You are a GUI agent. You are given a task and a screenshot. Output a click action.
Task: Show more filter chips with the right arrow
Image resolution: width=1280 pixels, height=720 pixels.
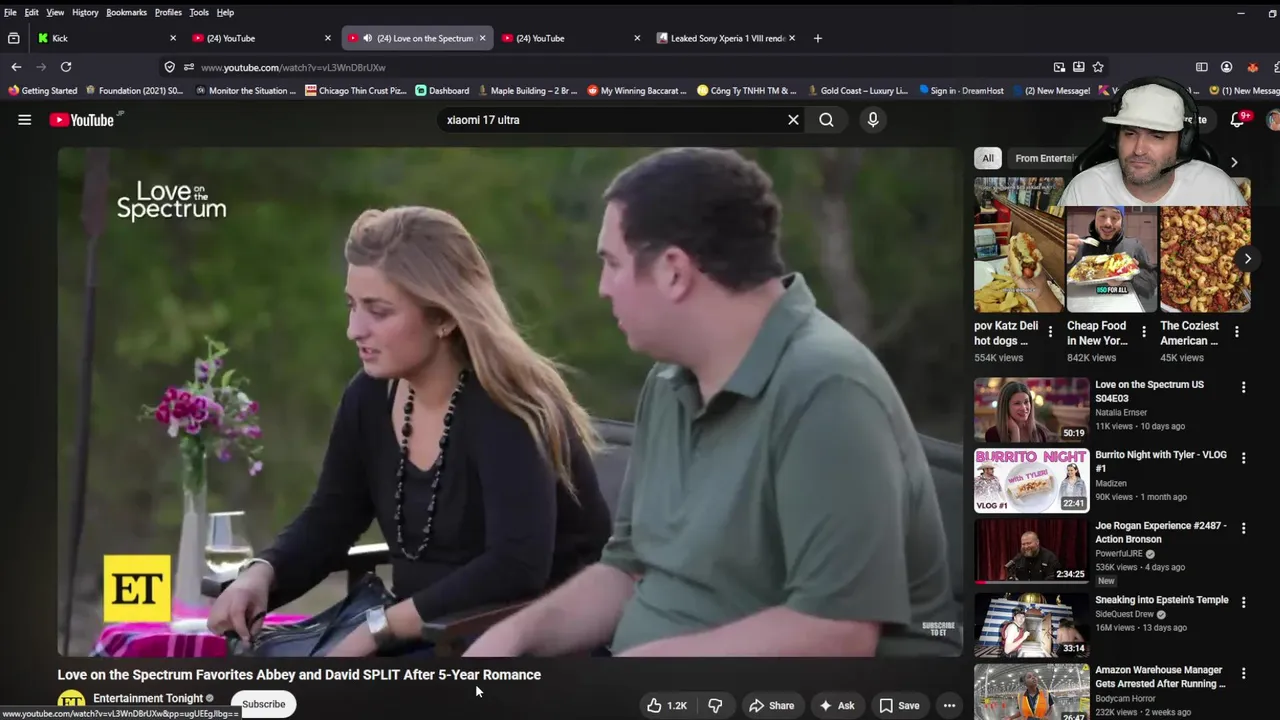[1234, 162]
